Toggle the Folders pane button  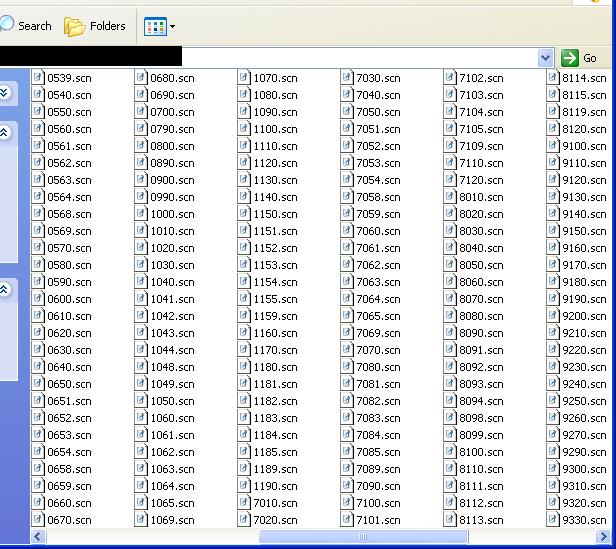(x=95, y=26)
